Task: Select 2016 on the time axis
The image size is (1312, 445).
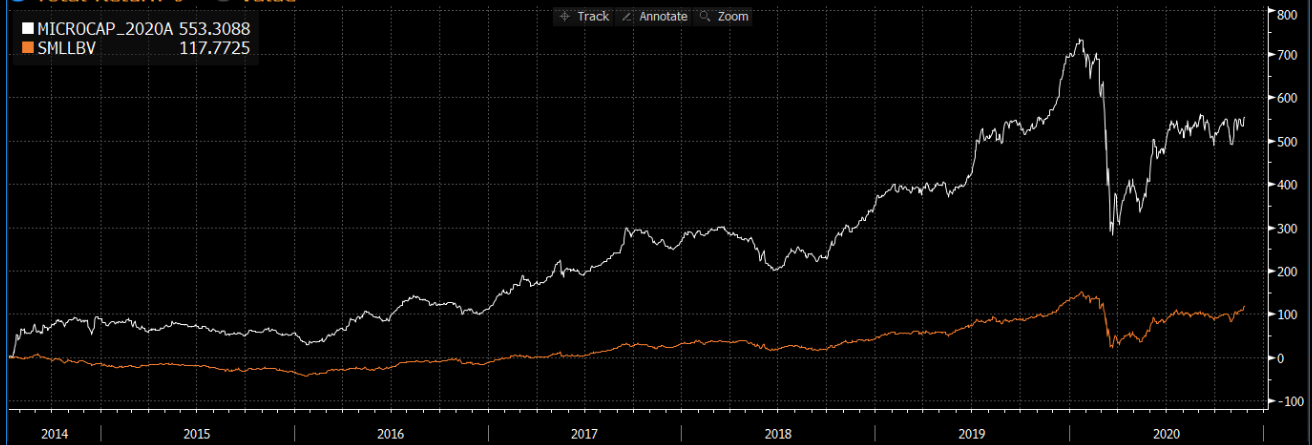Action: [x=391, y=434]
